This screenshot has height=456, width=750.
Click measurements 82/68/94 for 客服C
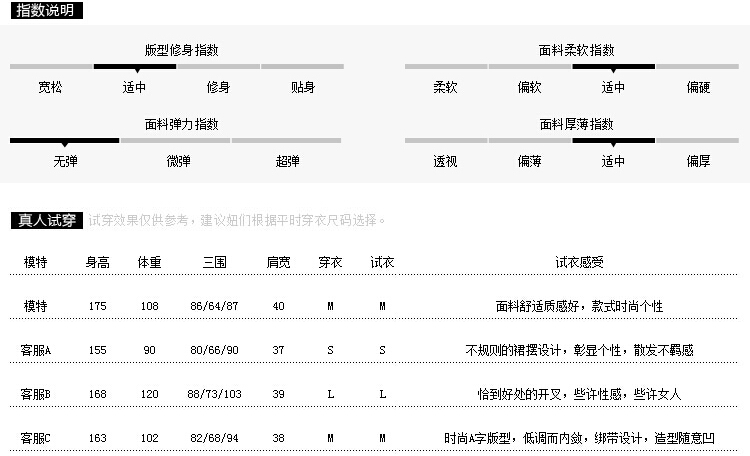click(x=214, y=438)
